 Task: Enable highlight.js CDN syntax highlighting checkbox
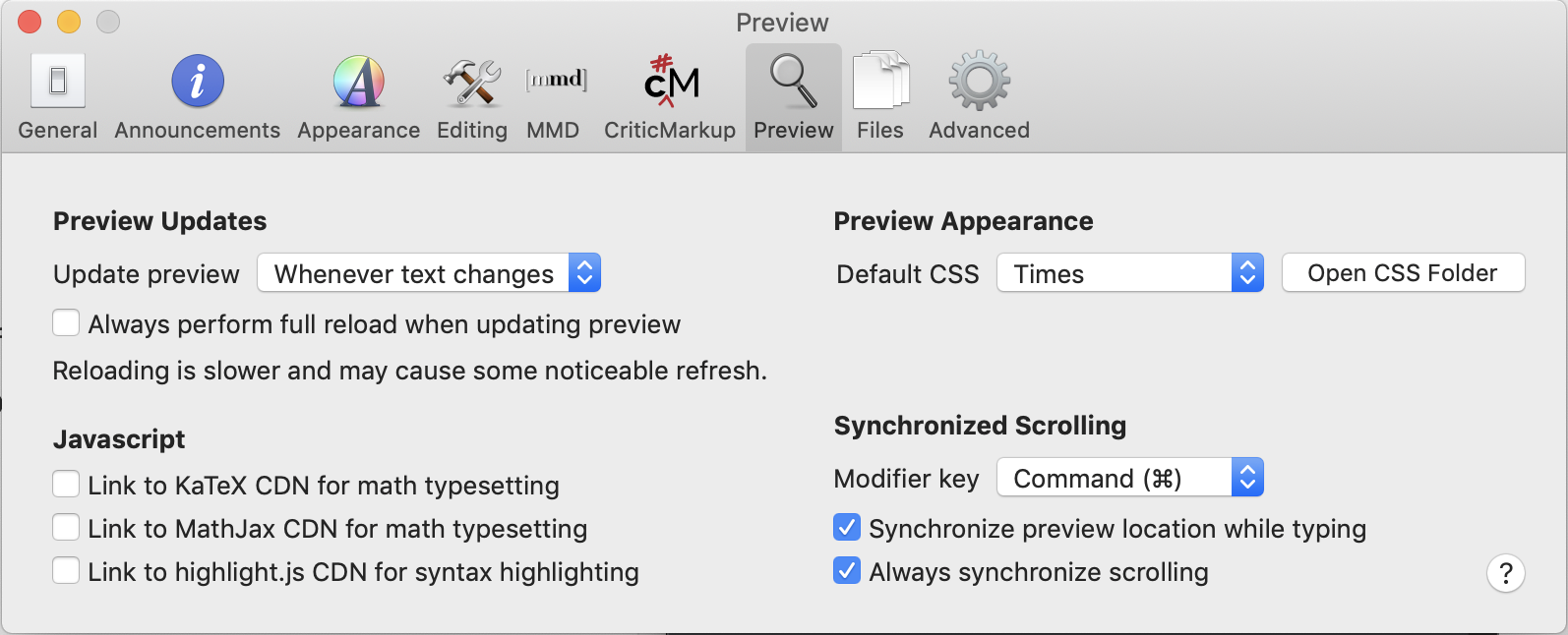pos(66,571)
